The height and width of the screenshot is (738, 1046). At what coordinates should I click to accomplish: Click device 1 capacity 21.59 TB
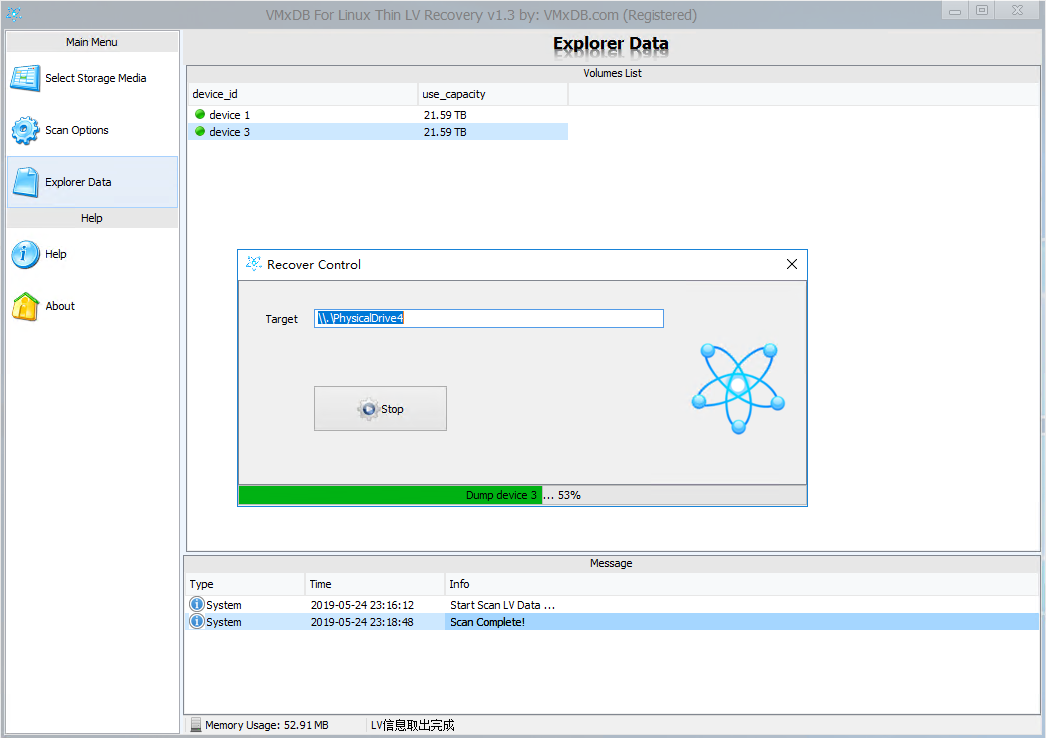[445, 115]
